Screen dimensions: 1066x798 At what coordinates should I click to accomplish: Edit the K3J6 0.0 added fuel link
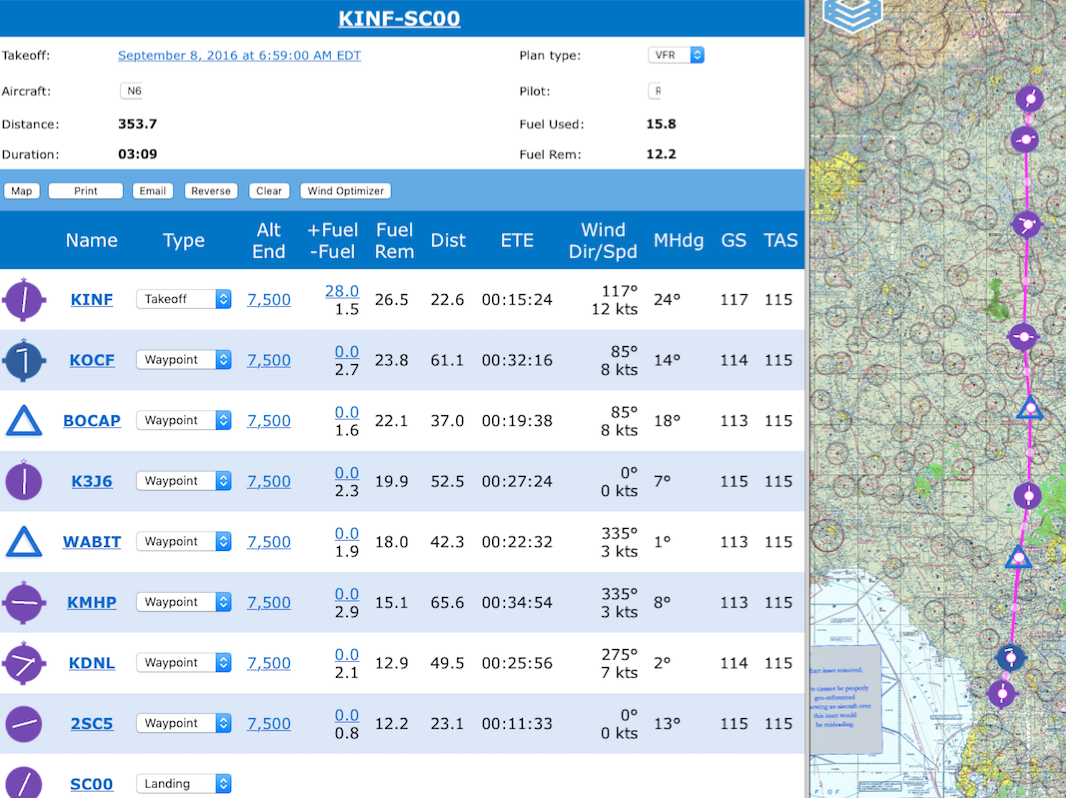[347, 472]
